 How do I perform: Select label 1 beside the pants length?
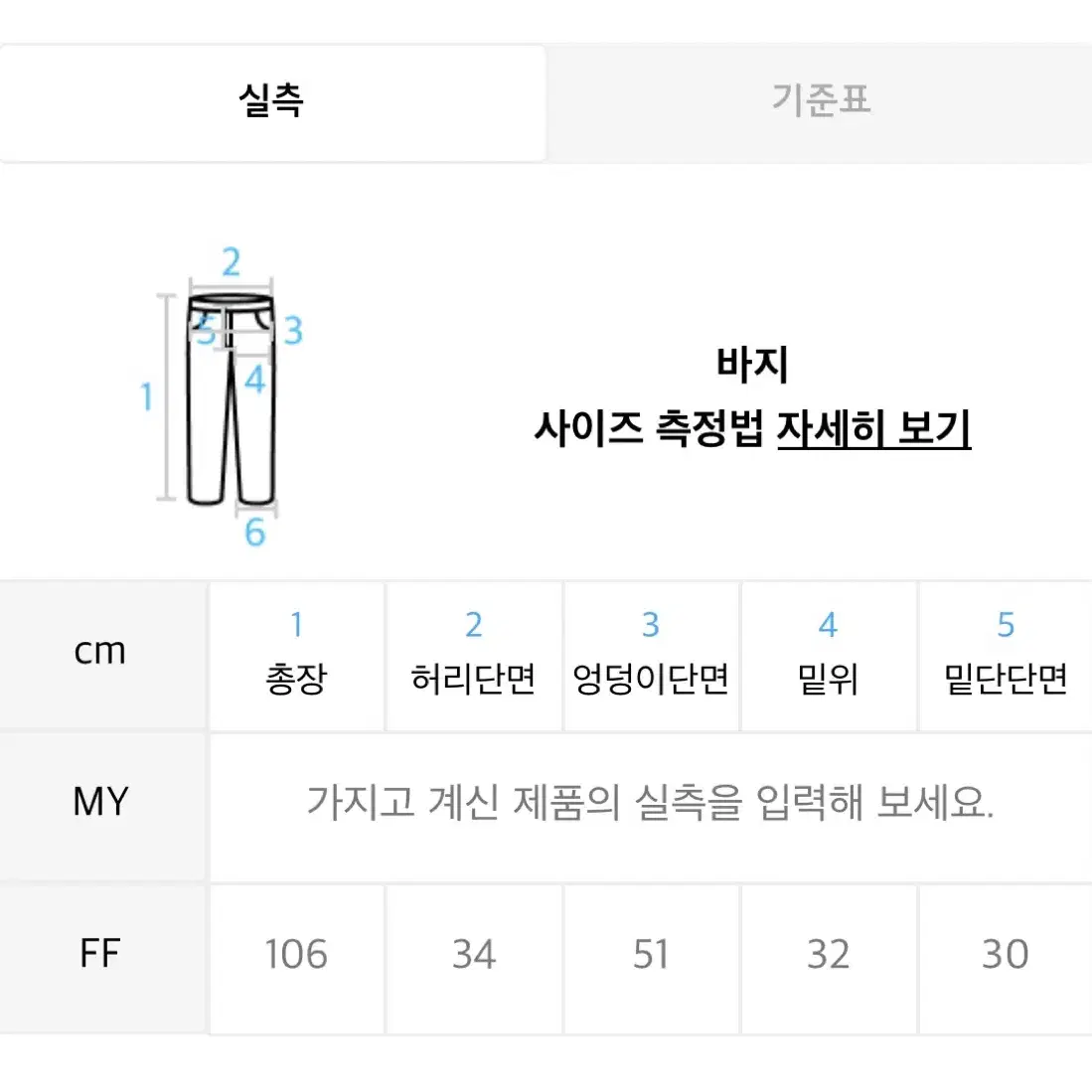(146, 396)
